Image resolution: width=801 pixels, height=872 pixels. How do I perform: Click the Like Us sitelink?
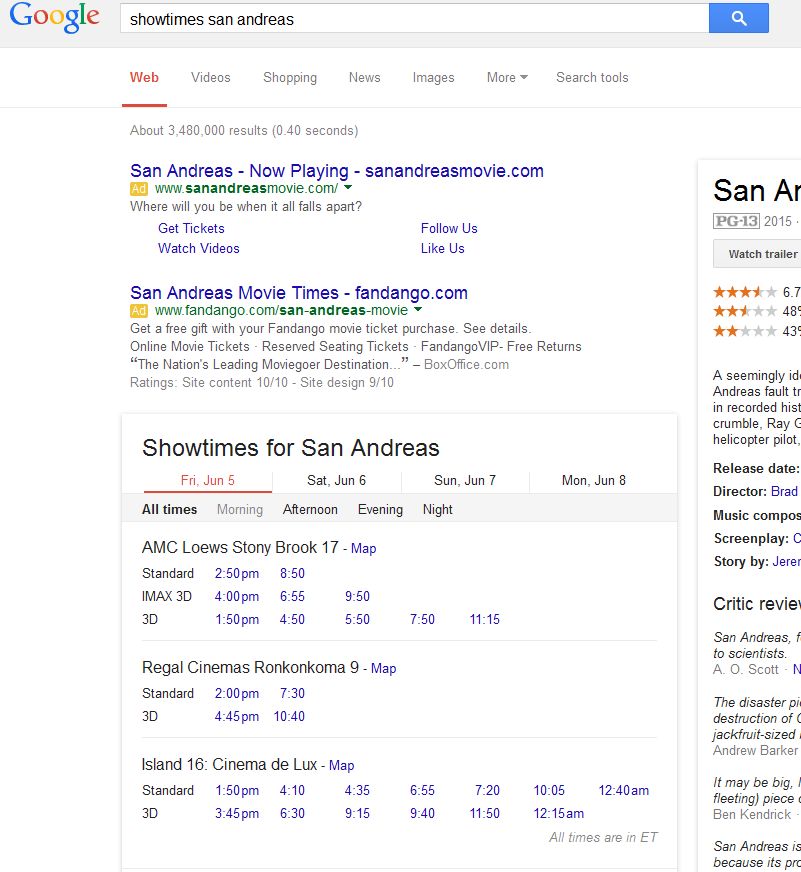click(442, 249)
